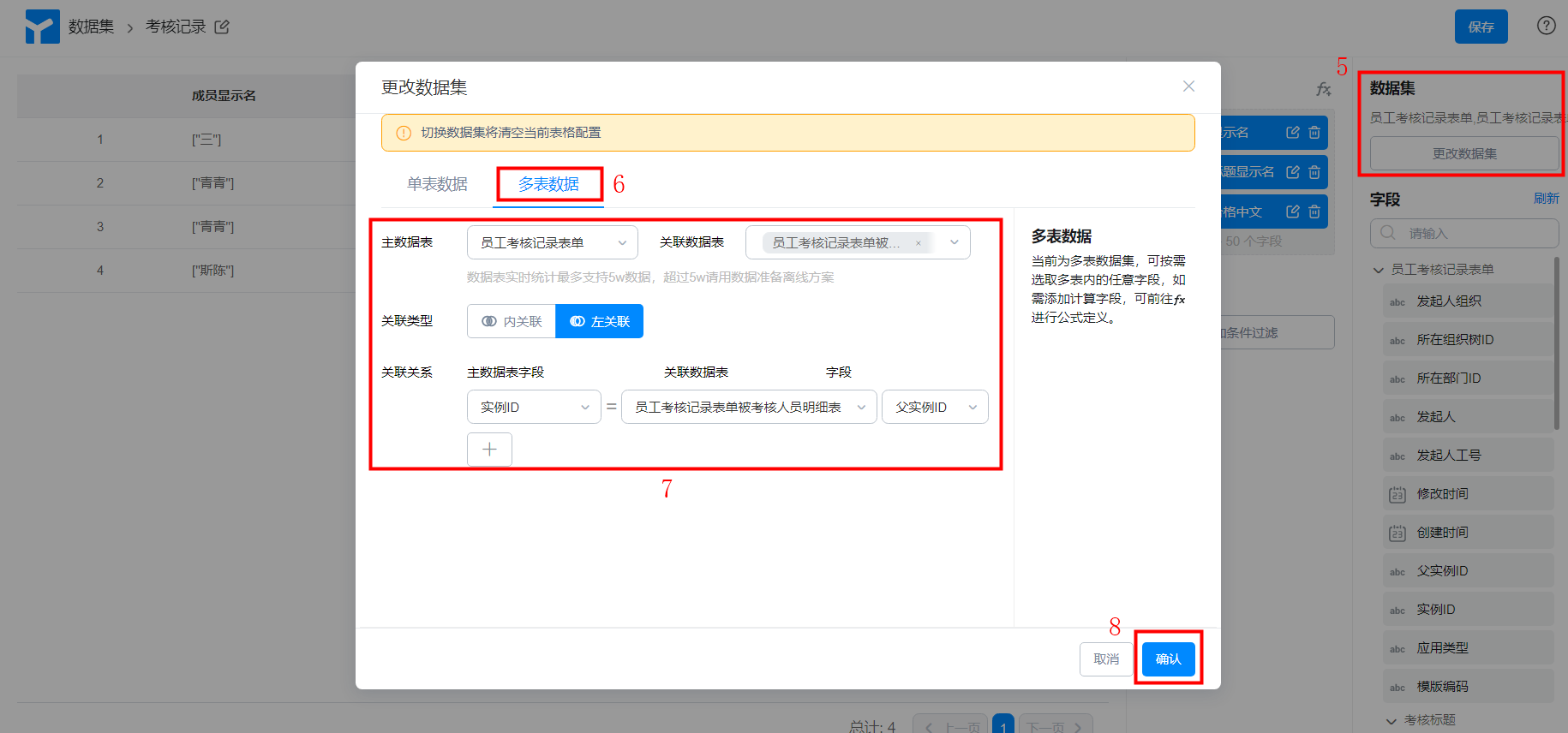Click the 修改时间 date field icon
This screenshot has width=1568, height=733.
tap(1397, 494)
